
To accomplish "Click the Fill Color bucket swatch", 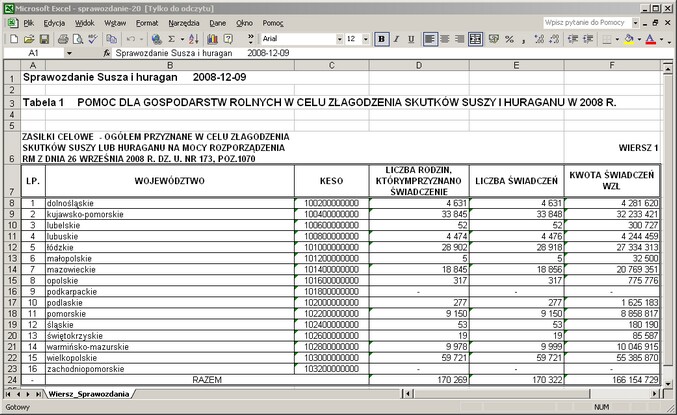I will click(628, 39).
